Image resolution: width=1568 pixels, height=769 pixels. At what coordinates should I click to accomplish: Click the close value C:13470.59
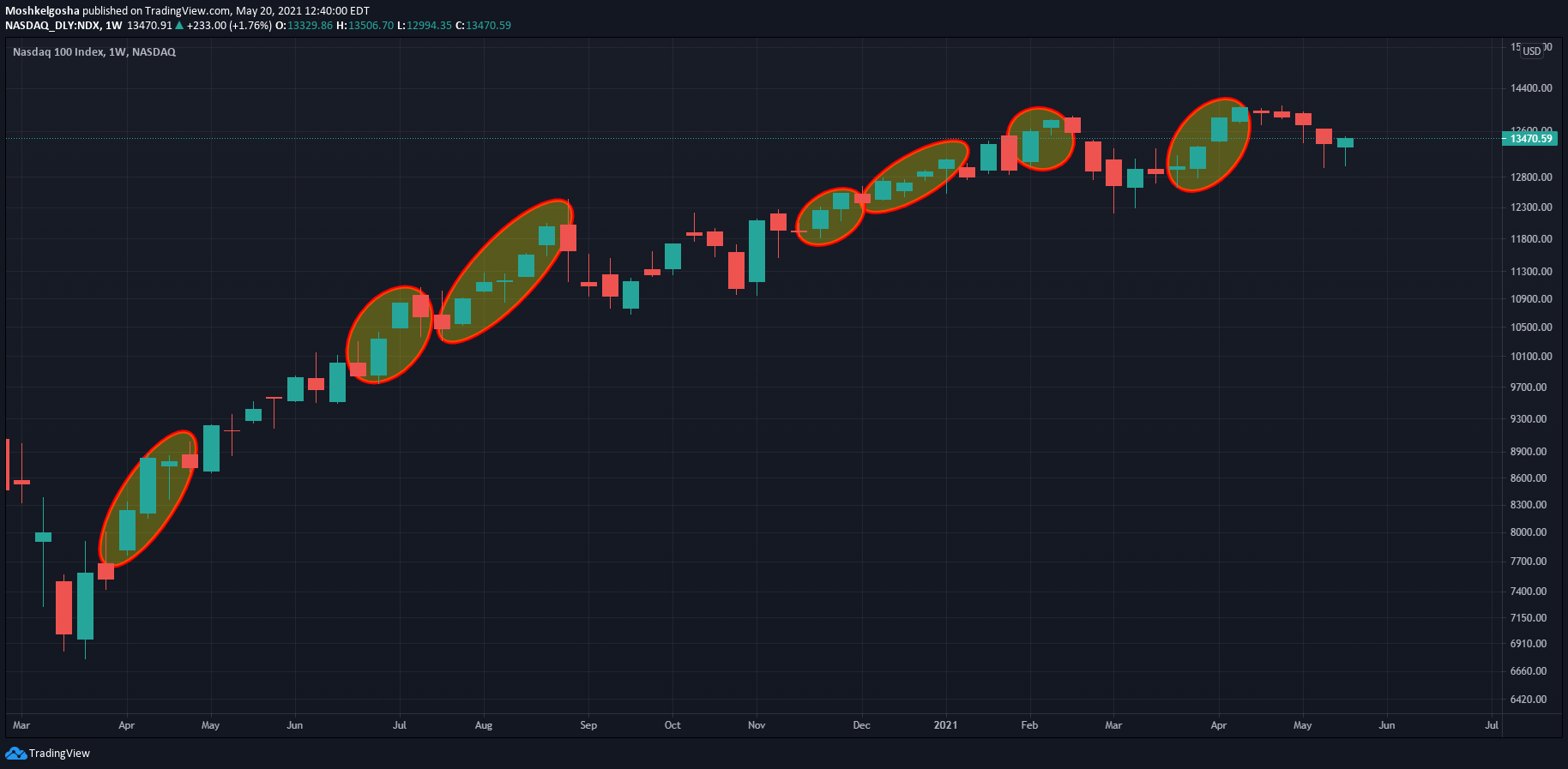483,26
